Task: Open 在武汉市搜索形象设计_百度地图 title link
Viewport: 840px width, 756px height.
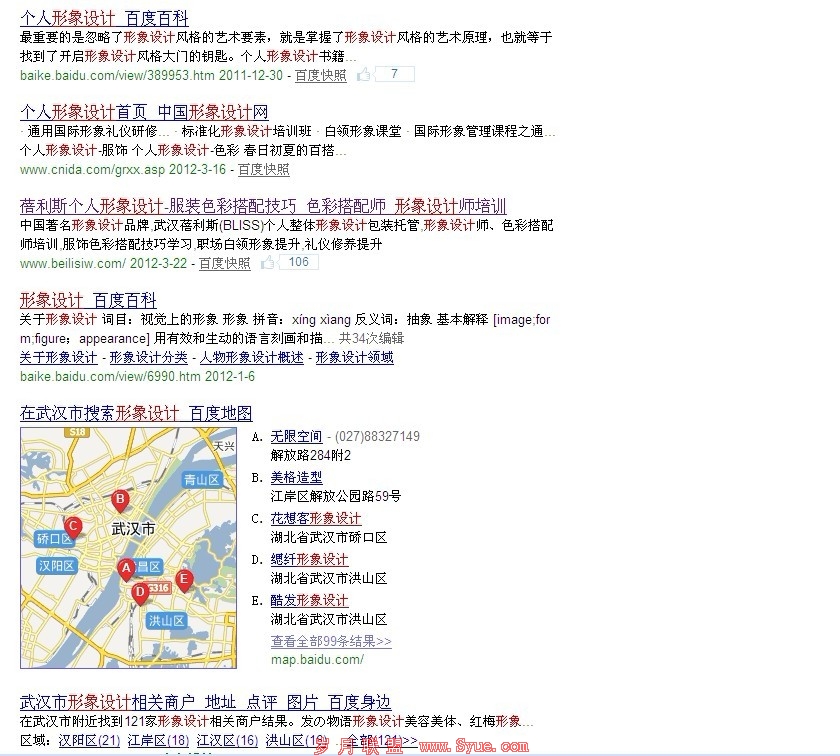Action: (x=136, y=413)
